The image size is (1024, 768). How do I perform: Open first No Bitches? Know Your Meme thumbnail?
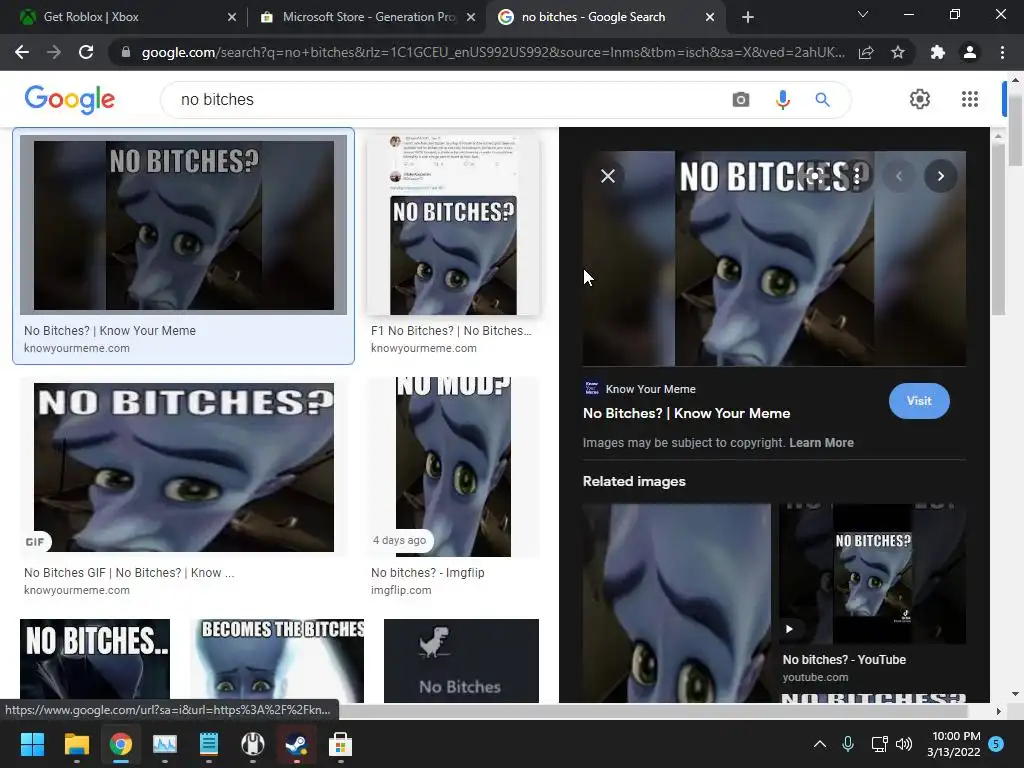point(184,224)
